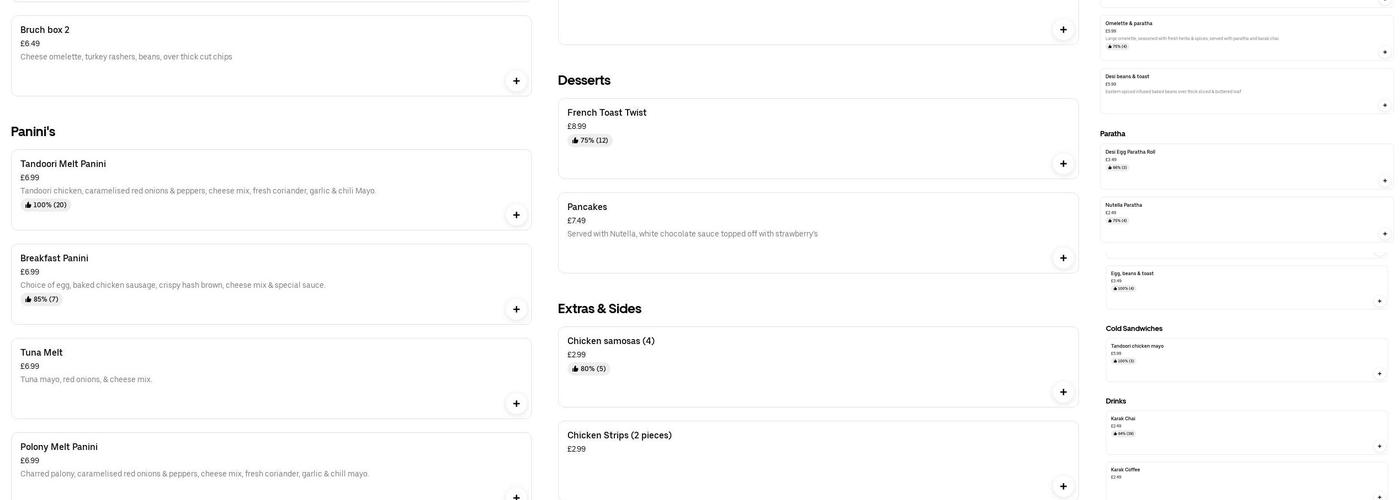The width and height of the screenshot is (1400, 500).
Task: Add Chicken samosas (4) to order
Action: coord(1063,392)
